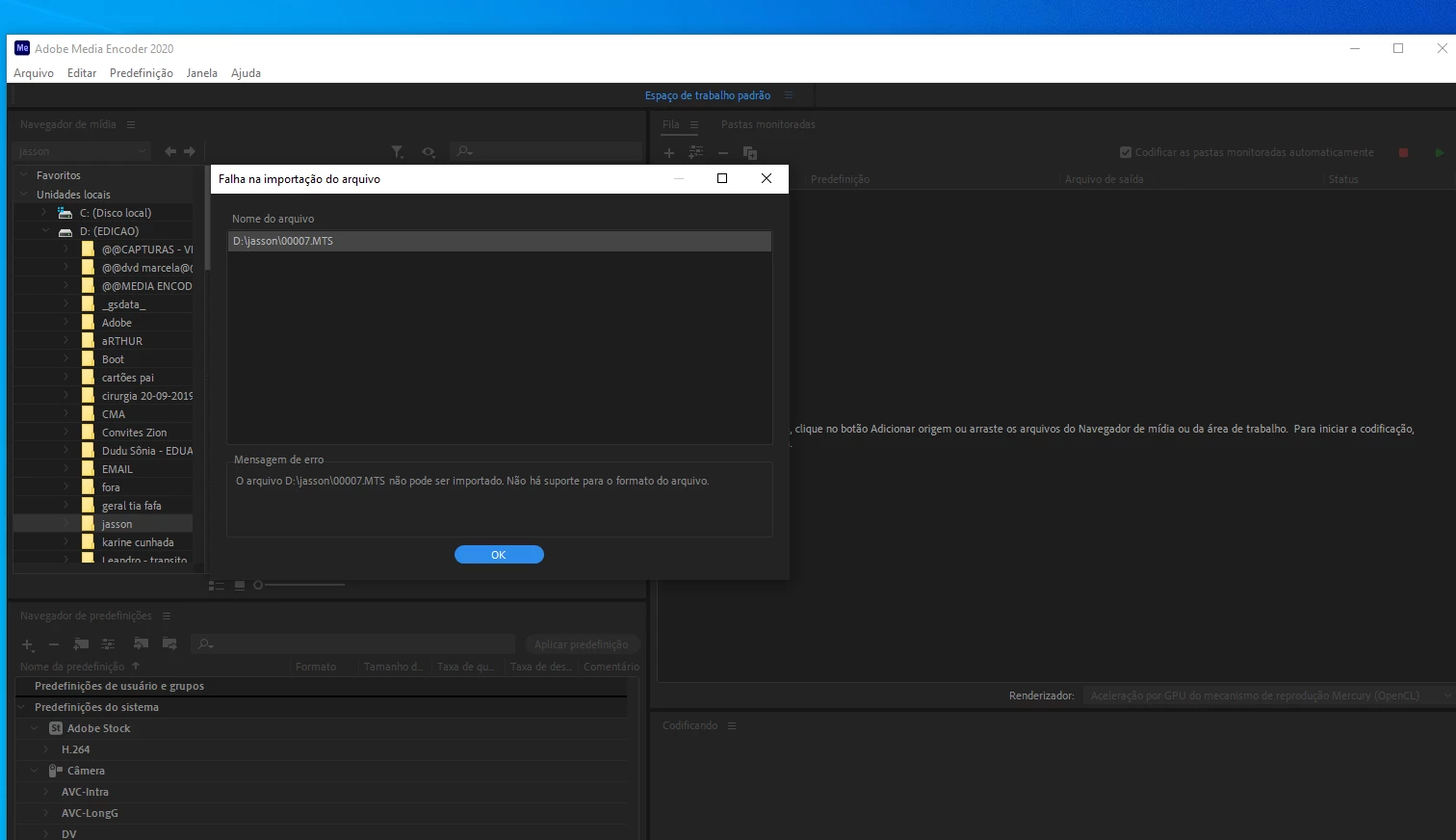The image size is (1456, 840).
Task: Select the jasson folder in the tree
Action: coord(103,524)
